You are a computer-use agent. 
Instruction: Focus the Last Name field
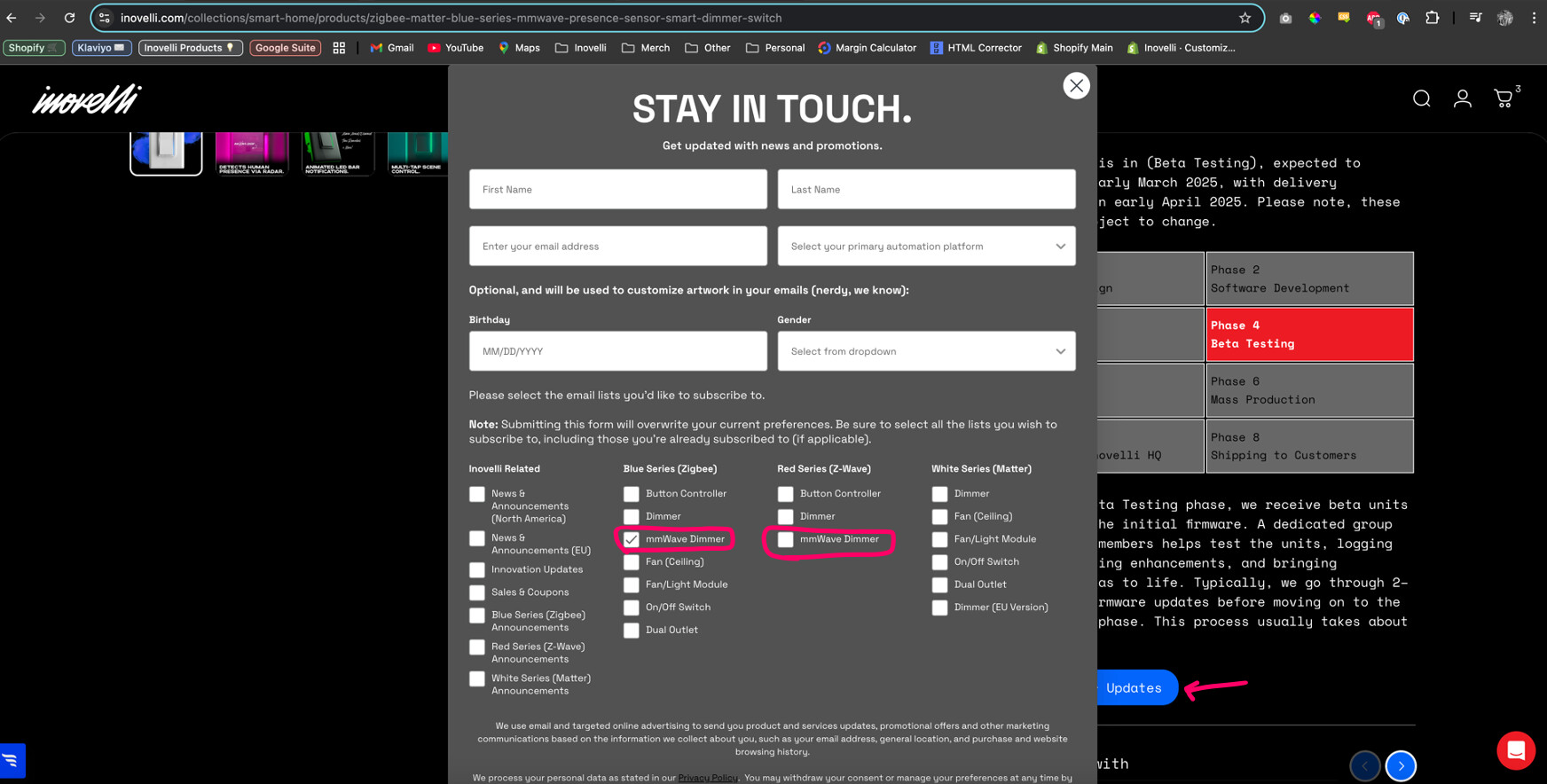pos(926,190)
